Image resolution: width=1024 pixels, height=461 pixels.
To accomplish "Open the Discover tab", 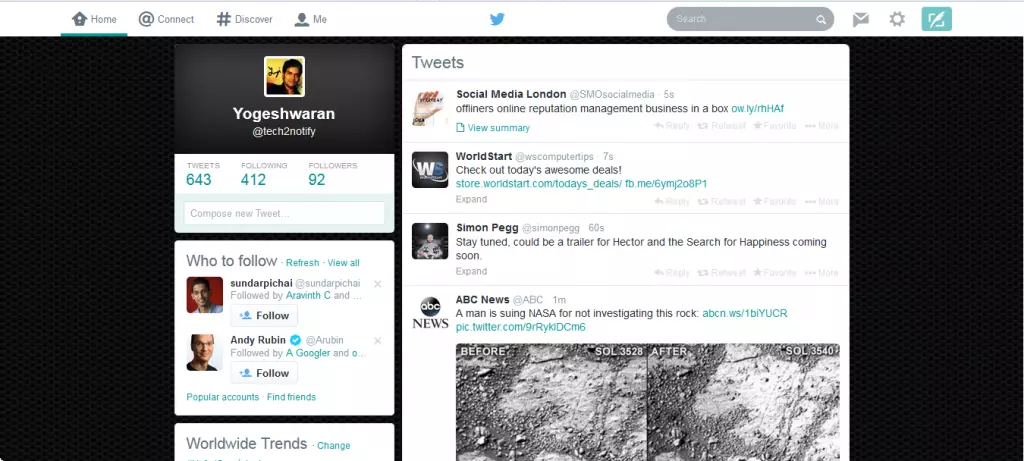I will [244, 19].
